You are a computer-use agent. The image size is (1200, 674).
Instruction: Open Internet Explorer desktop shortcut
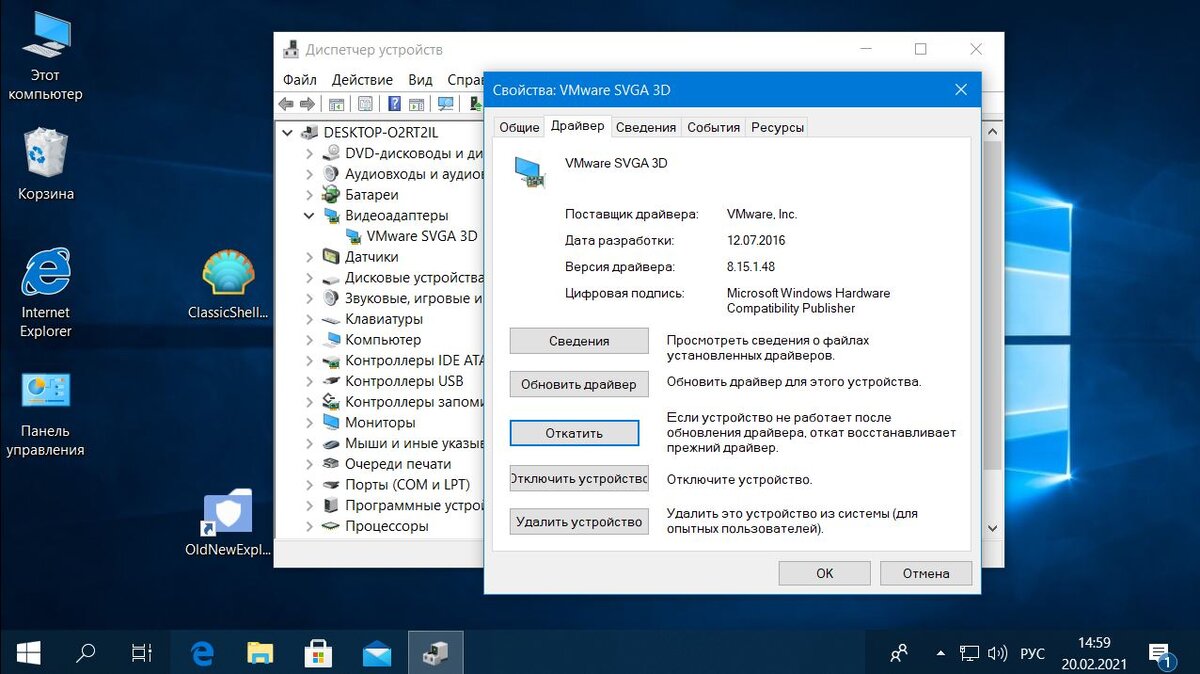point(46,293)
